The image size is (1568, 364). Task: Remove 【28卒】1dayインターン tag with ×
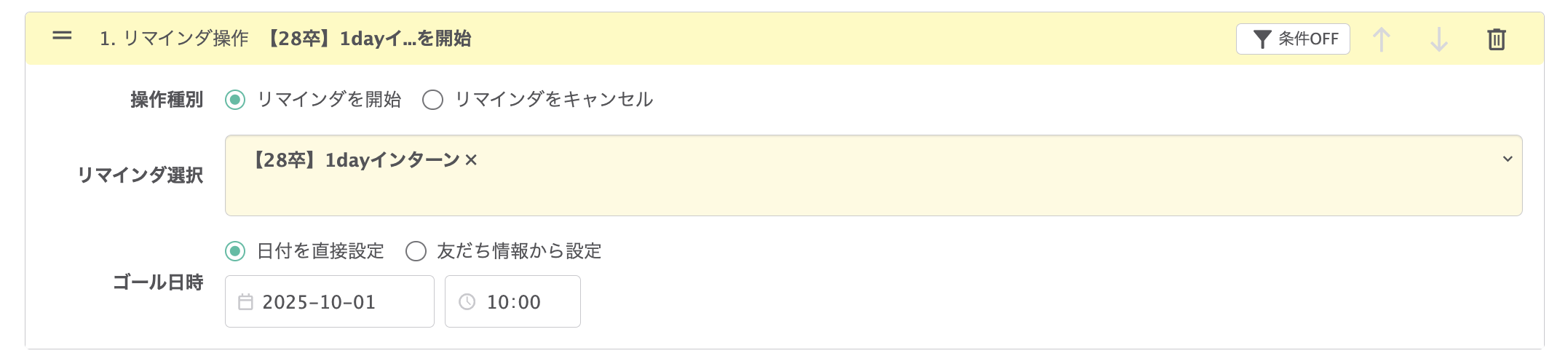tap(471, 160)
